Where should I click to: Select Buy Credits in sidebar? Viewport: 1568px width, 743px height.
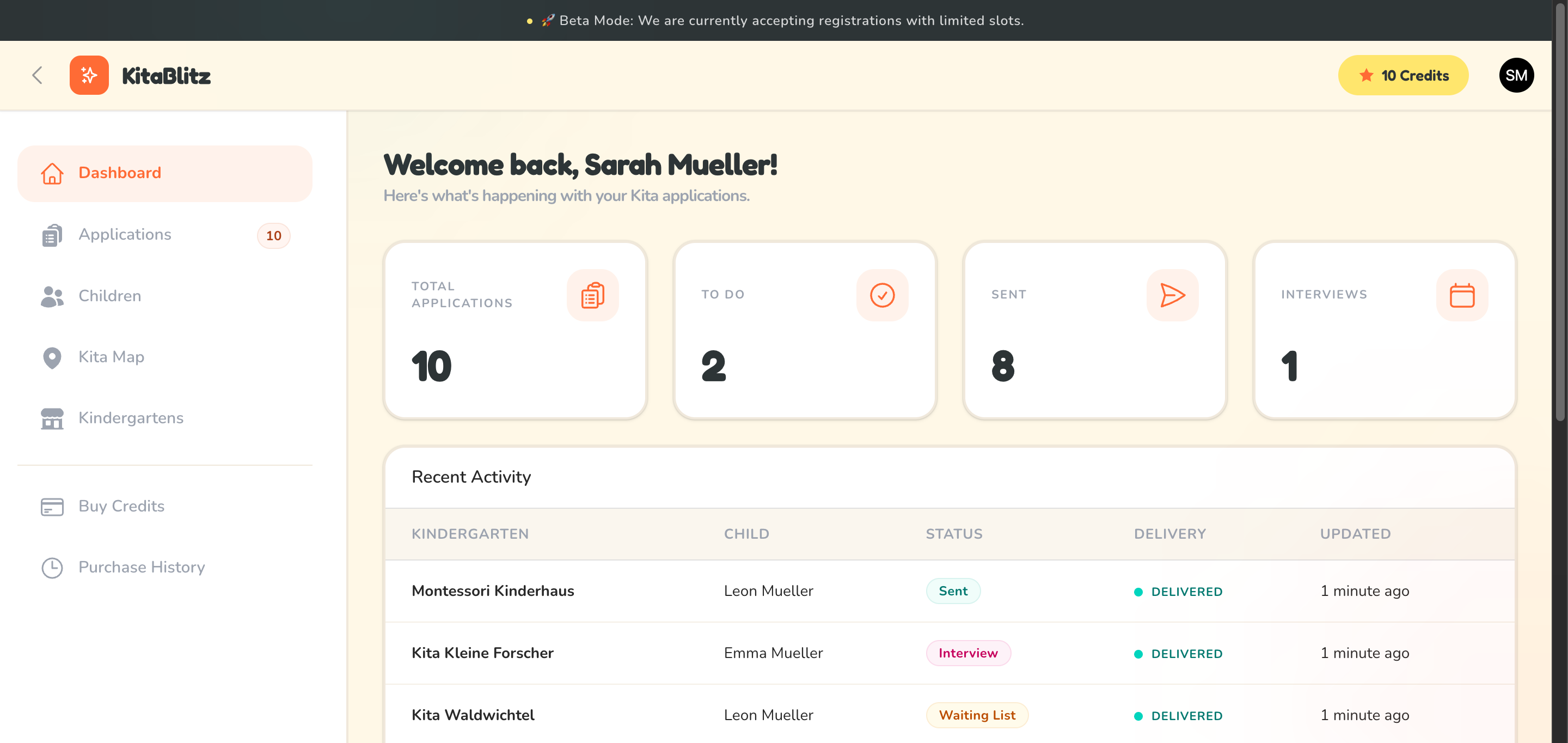pos(121,506)
